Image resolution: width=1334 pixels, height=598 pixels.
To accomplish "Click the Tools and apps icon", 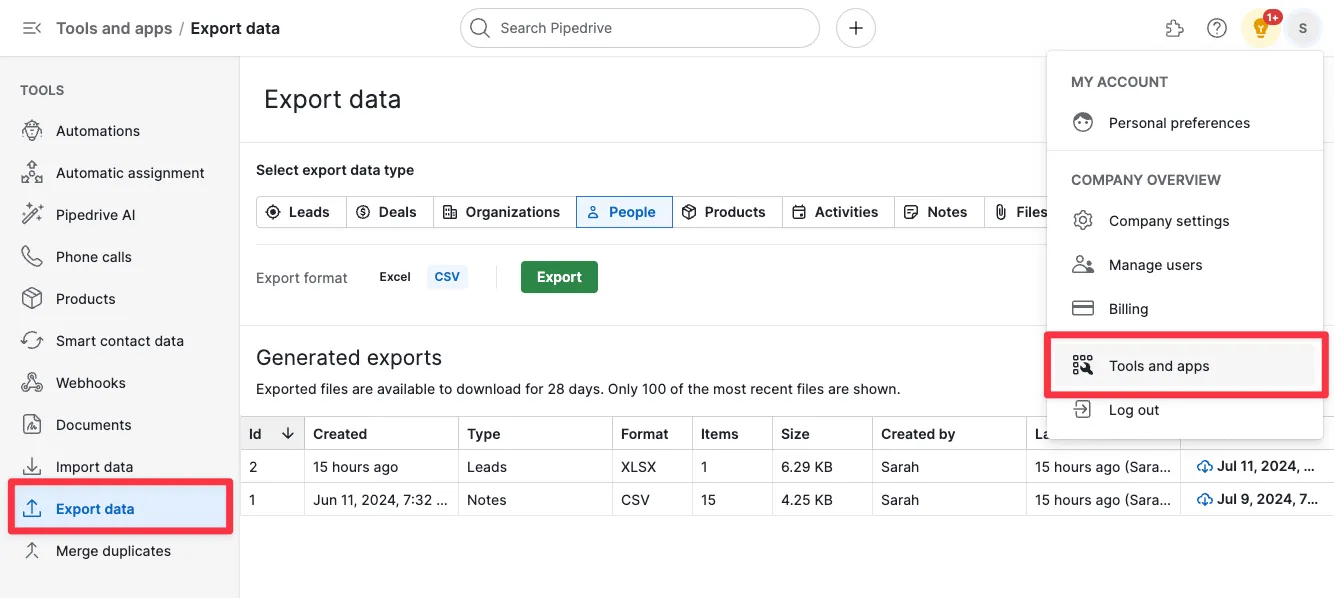I will pos(1083,366).
